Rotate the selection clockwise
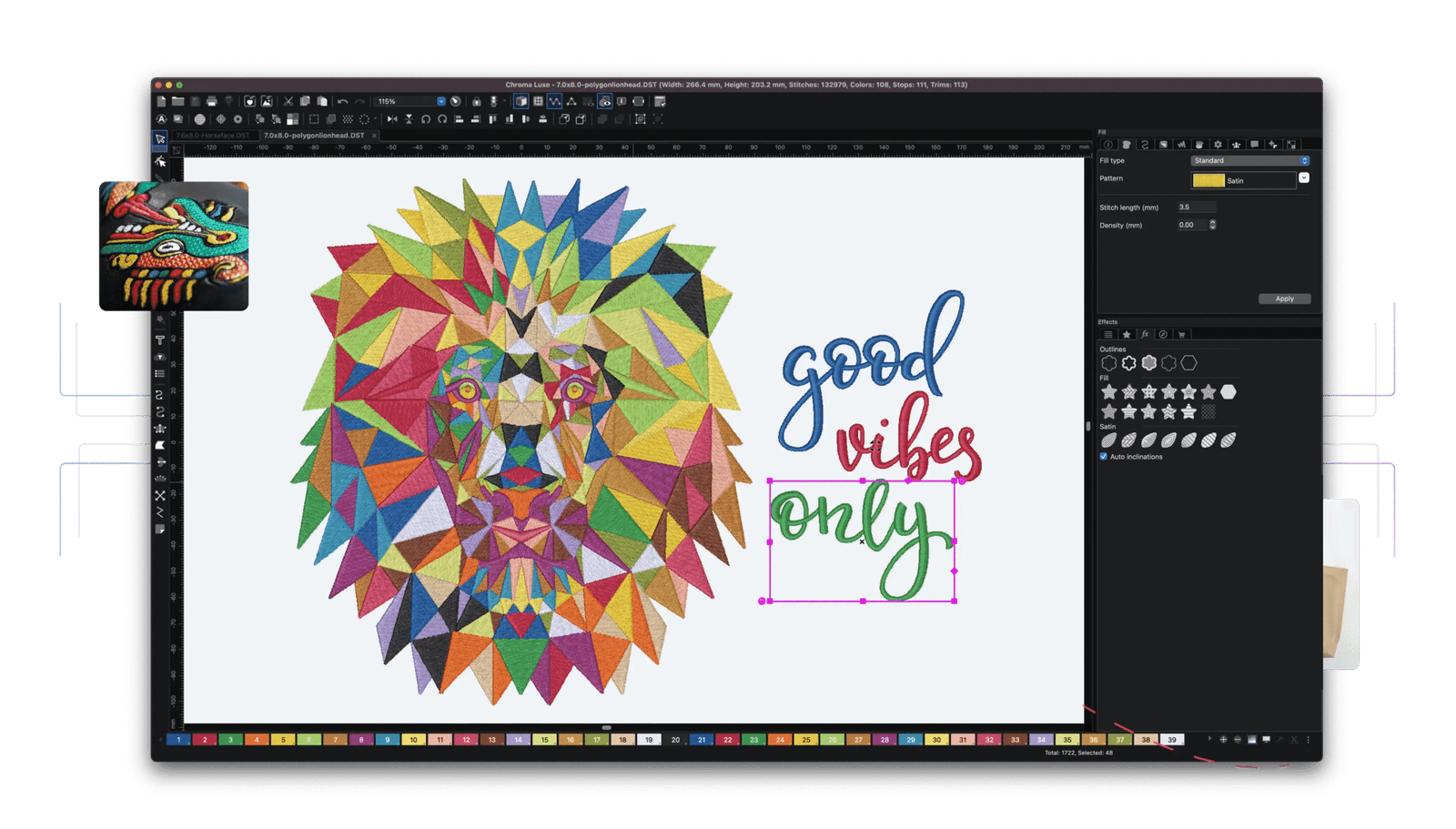Viewport: 1456px width, 829px height. [x=442, y=119]
